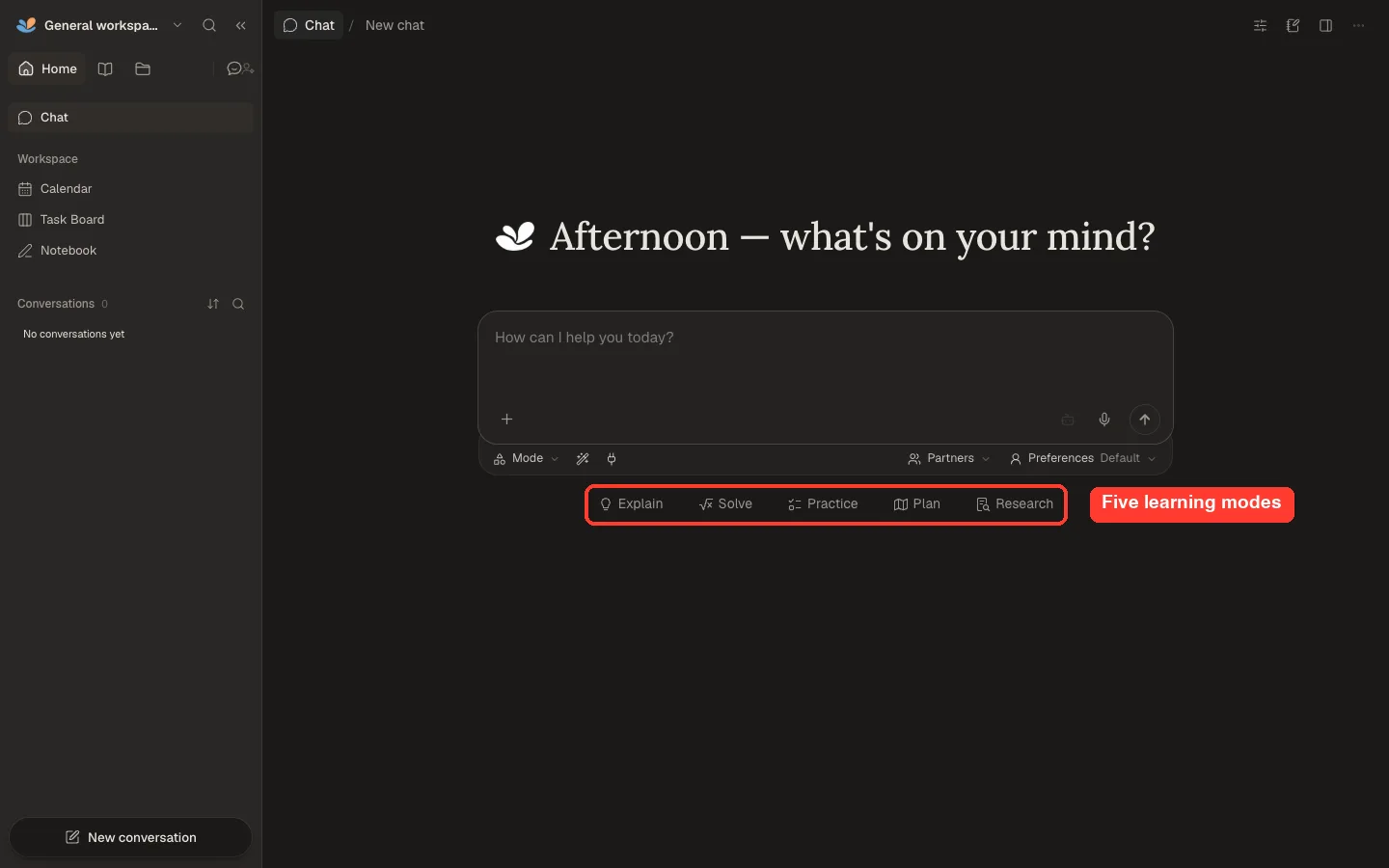The width and height of the screenshot is (1389, 868).
Task: Open the three-dot more options menu
Action: point(1358,26)
